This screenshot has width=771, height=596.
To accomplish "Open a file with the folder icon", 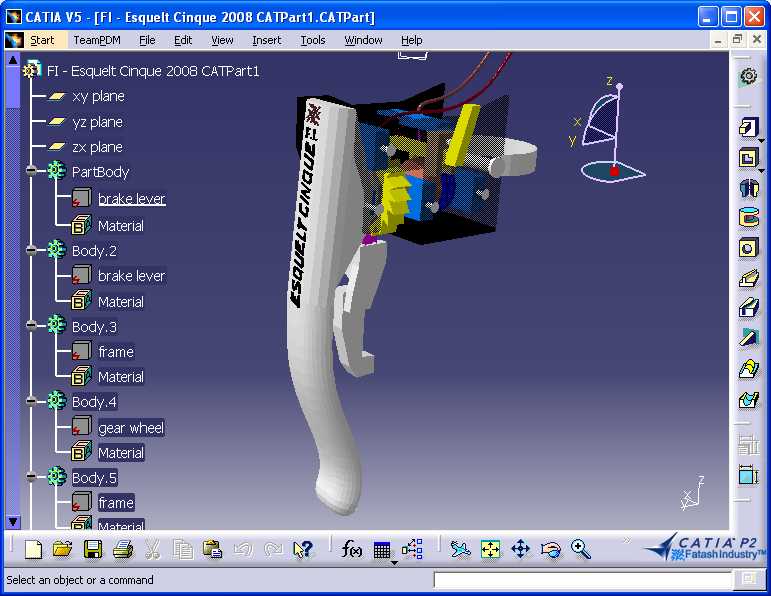I will coord(62,549).
